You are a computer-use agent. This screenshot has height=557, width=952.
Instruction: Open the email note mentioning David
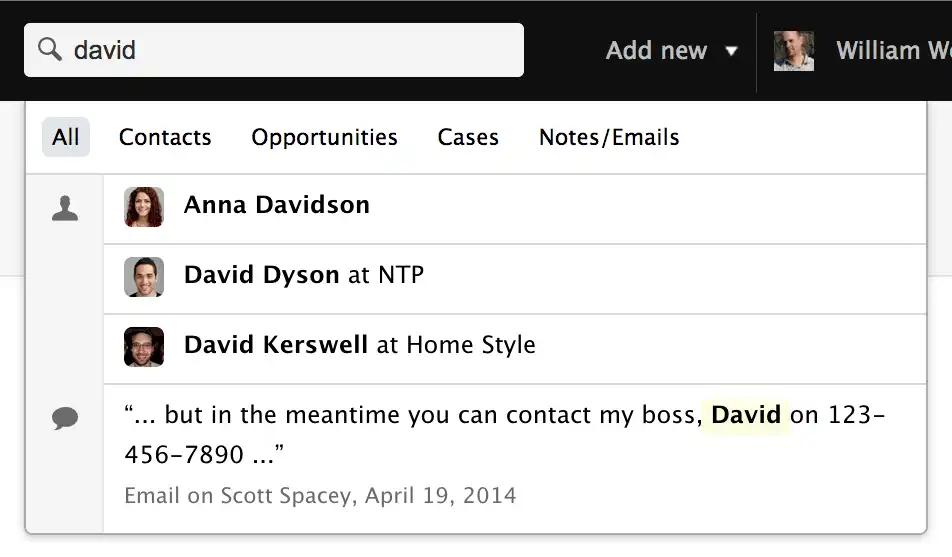coord(515,459)
